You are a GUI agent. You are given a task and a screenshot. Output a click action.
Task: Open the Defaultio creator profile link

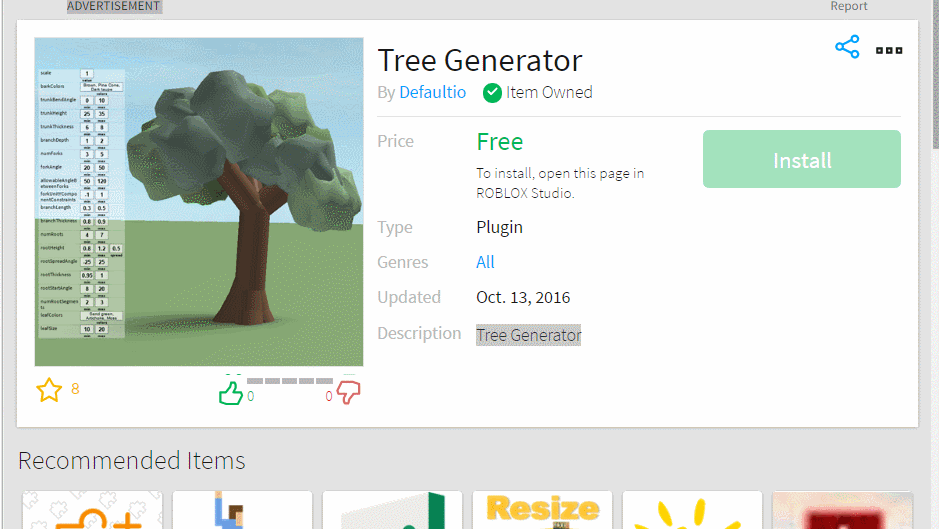click(x=432, y=92)
